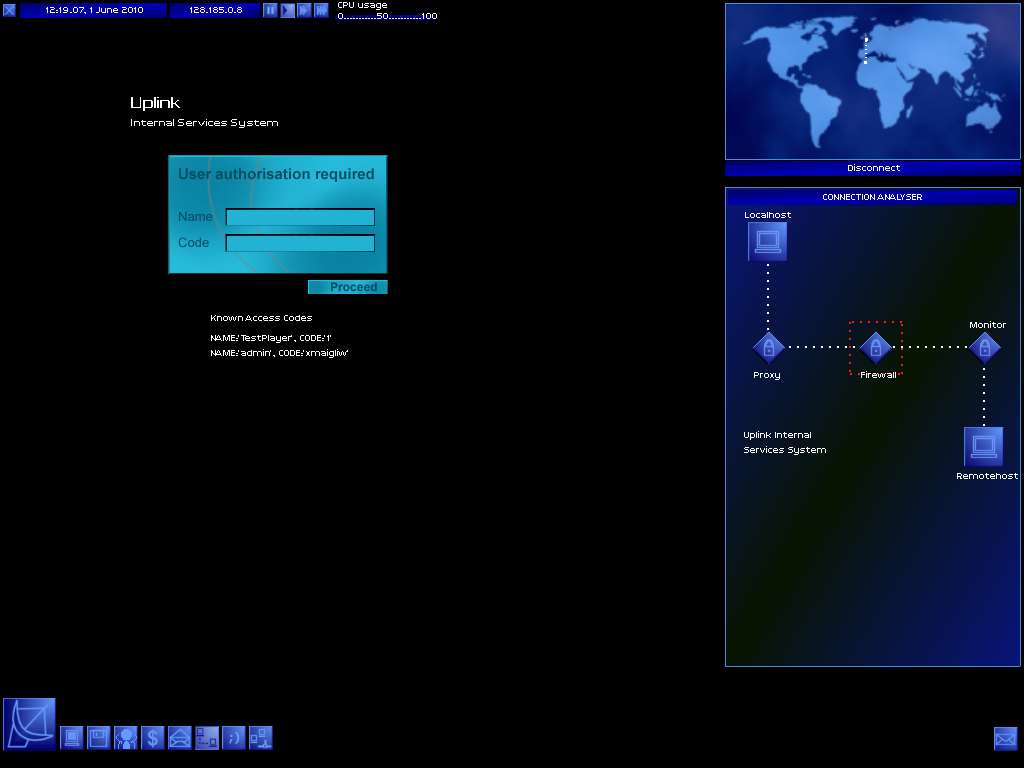Open the status person icon in toolbar
This screenshot has width=1024, height=768.
click(x=125, y=738)
